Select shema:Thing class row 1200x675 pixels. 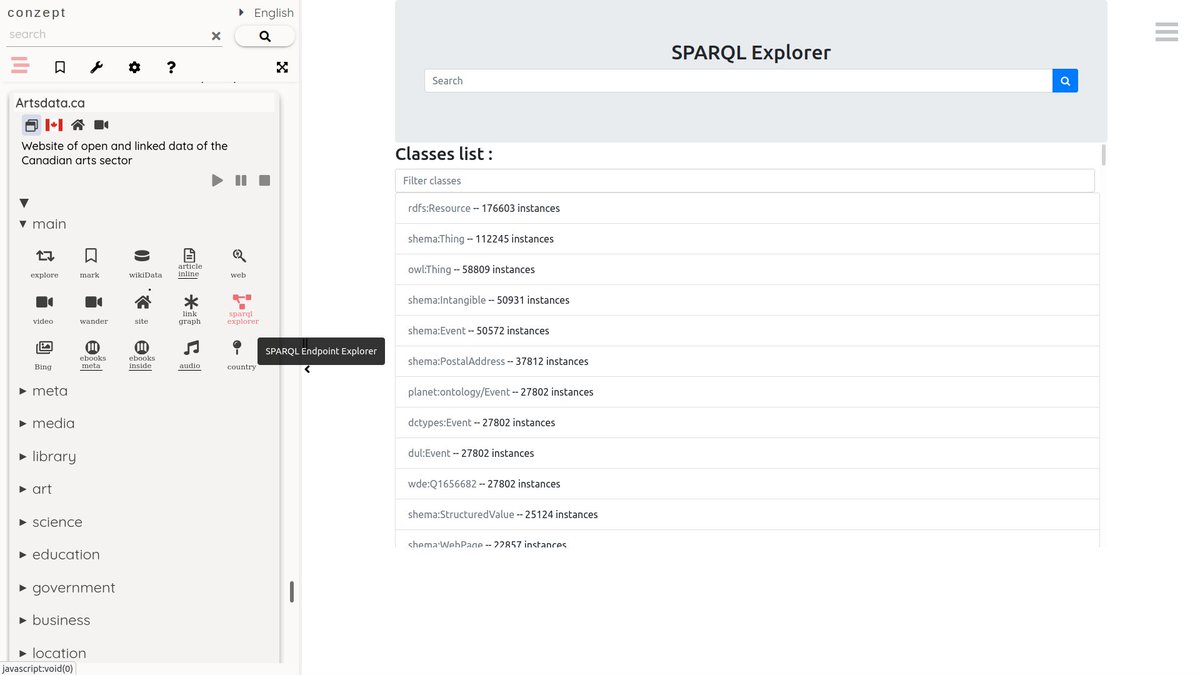point(747,239)
